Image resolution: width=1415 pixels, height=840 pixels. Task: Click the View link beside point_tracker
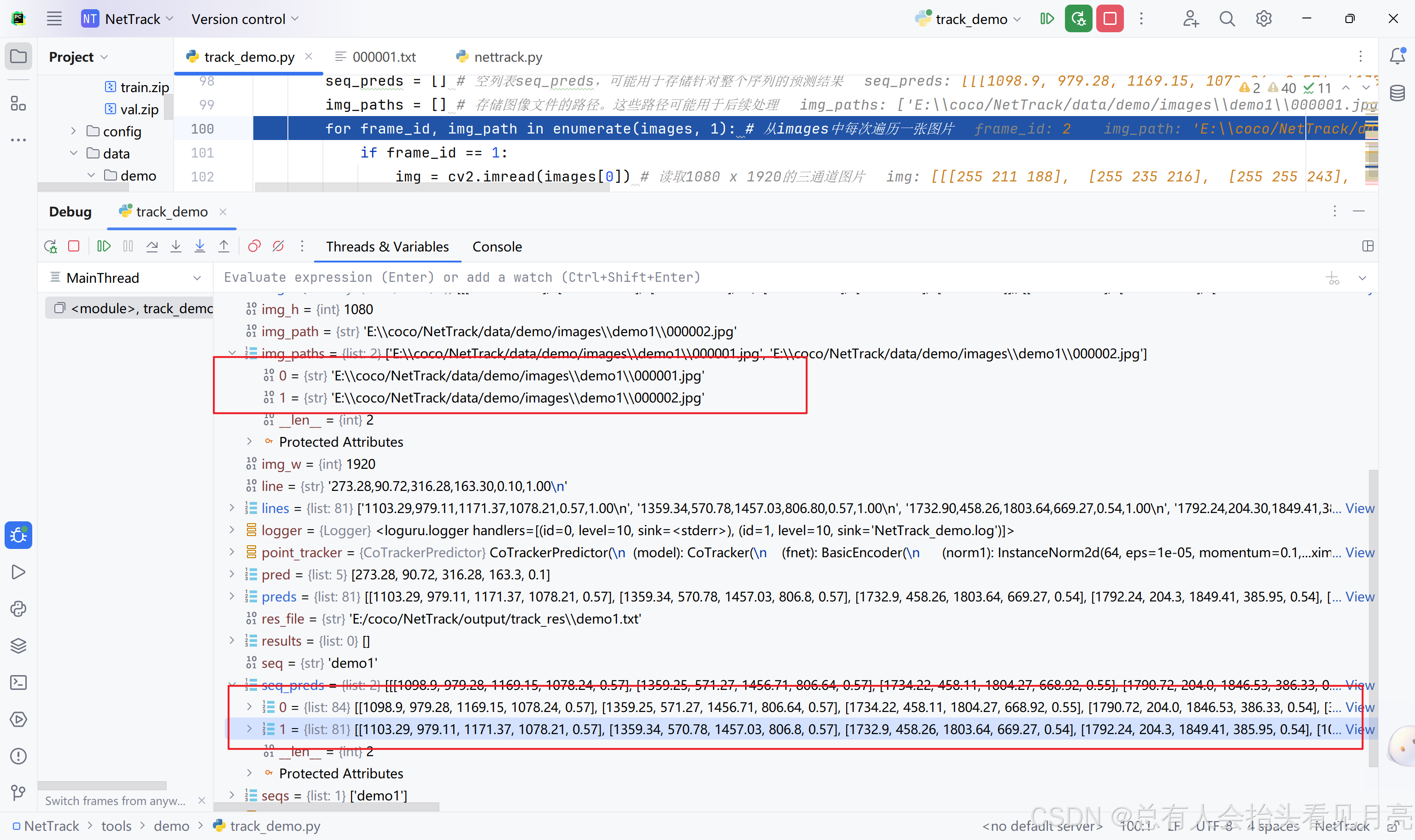(1361, 553)
